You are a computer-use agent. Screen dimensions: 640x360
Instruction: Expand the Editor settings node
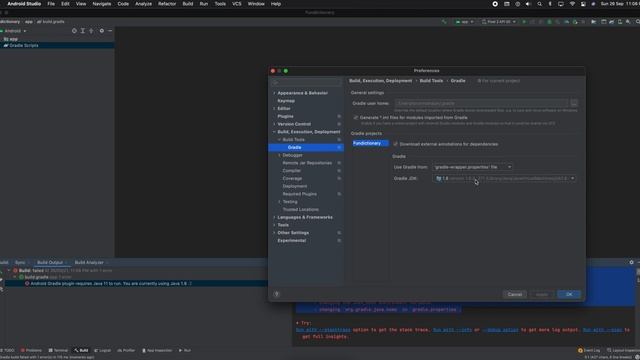(274, 109)
